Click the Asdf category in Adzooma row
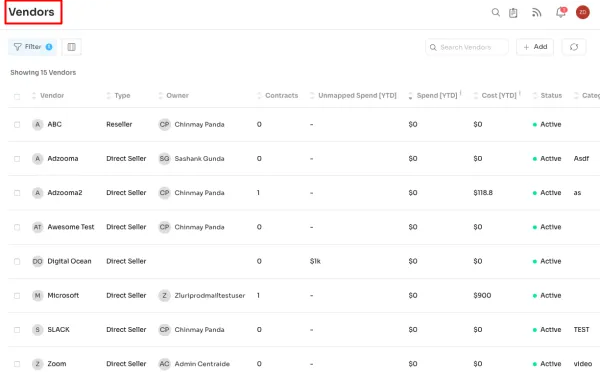 tap(581, 158)
